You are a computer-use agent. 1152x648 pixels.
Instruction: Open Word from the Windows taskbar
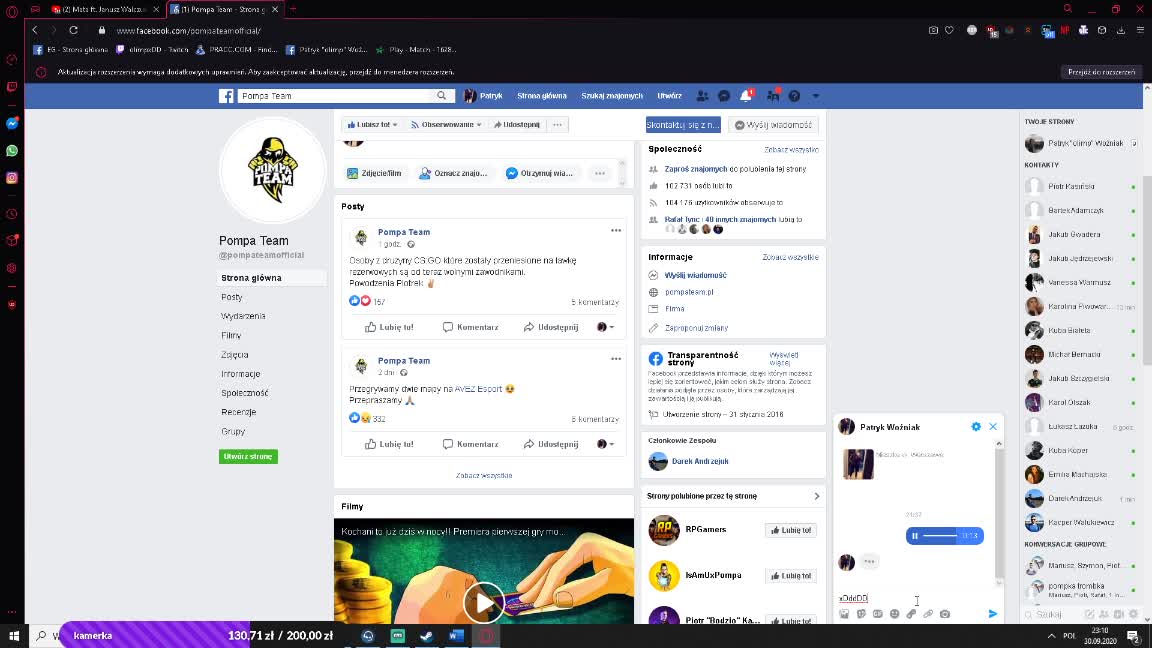(456, 636)
